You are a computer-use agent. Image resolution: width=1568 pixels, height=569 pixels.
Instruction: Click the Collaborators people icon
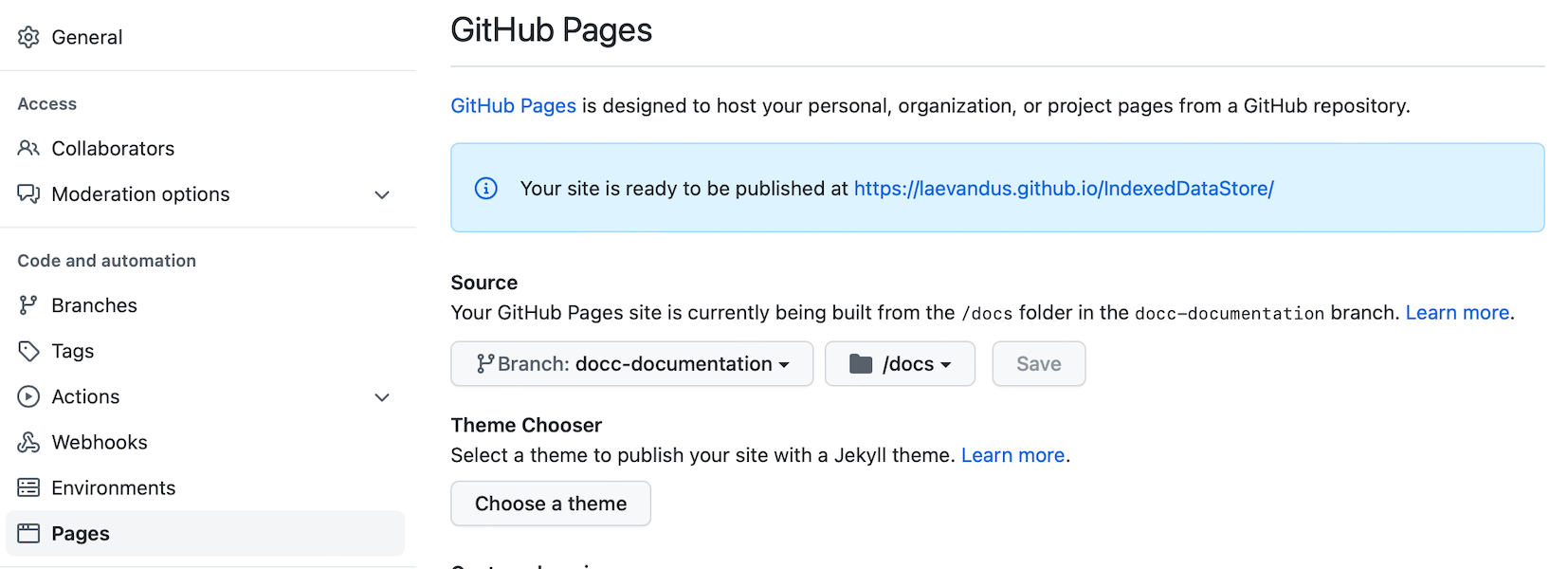(x=28, y=148)
